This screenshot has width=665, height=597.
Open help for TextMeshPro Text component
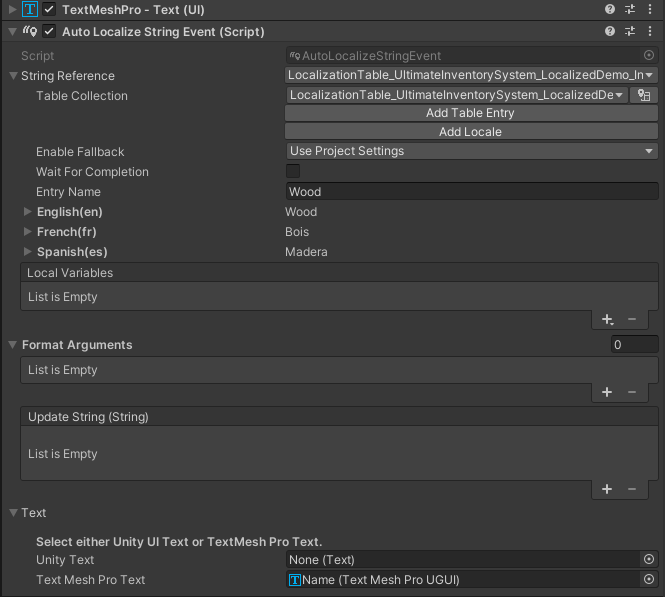pos(610,9)
